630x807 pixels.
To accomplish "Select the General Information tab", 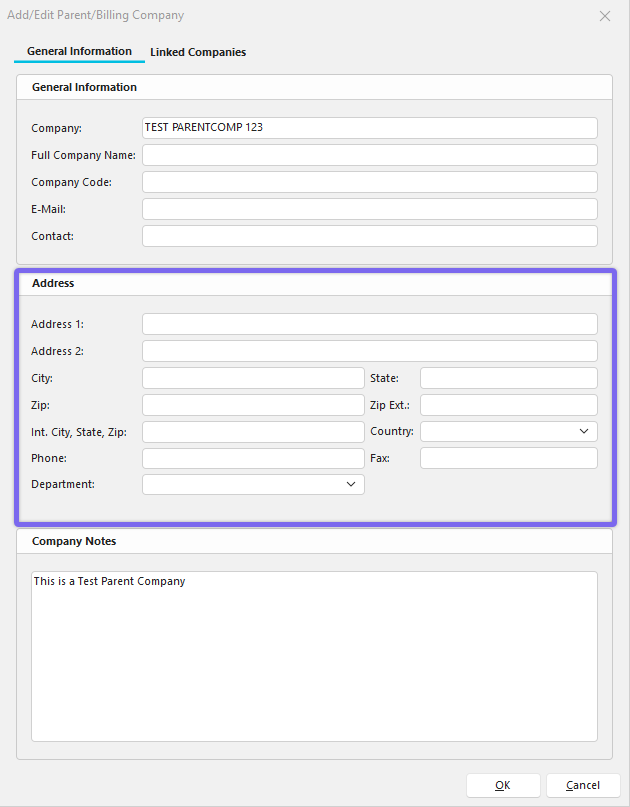I will (79, 51).
